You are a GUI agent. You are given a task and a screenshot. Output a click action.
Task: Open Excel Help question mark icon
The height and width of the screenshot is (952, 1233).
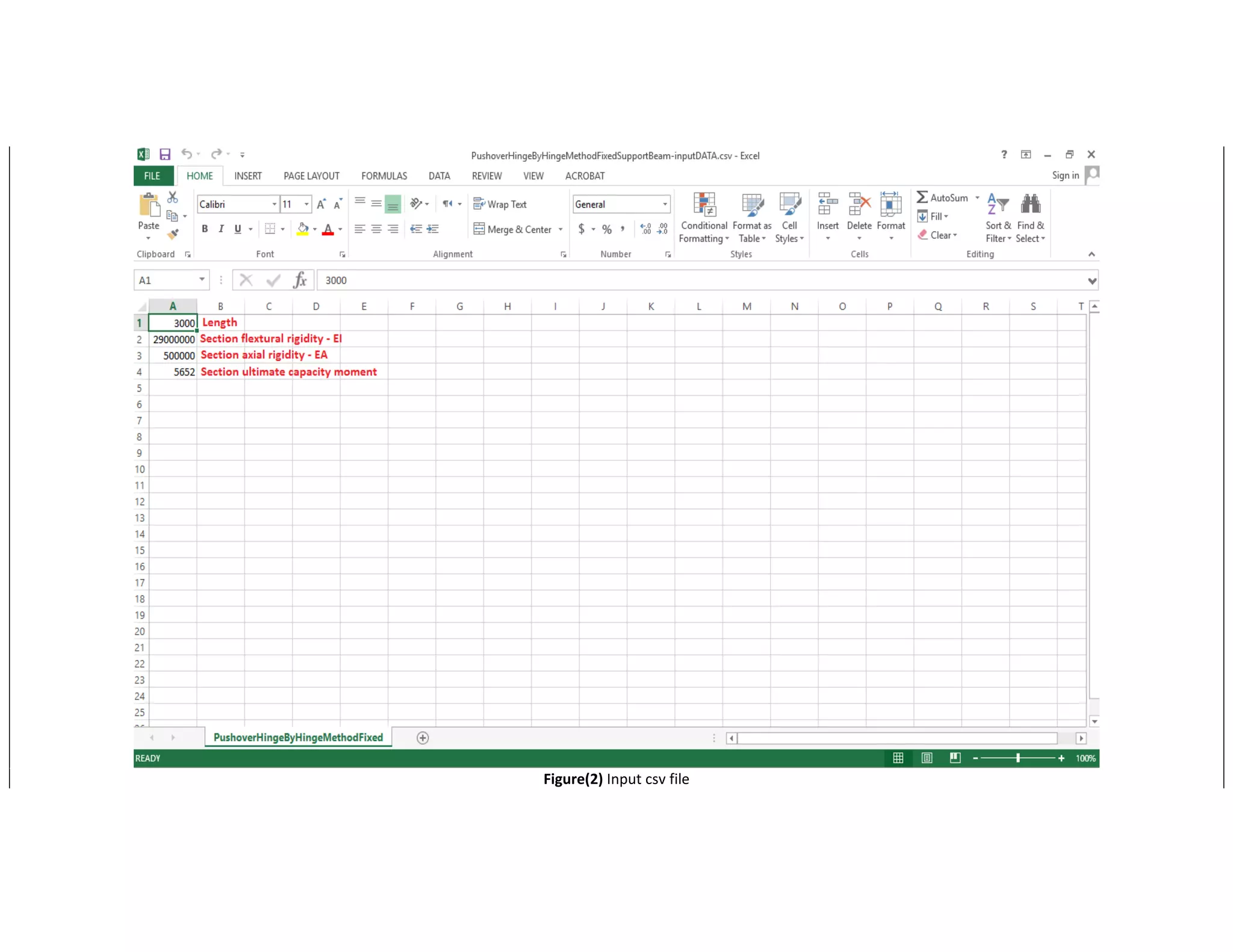[x=1004, y=155]
